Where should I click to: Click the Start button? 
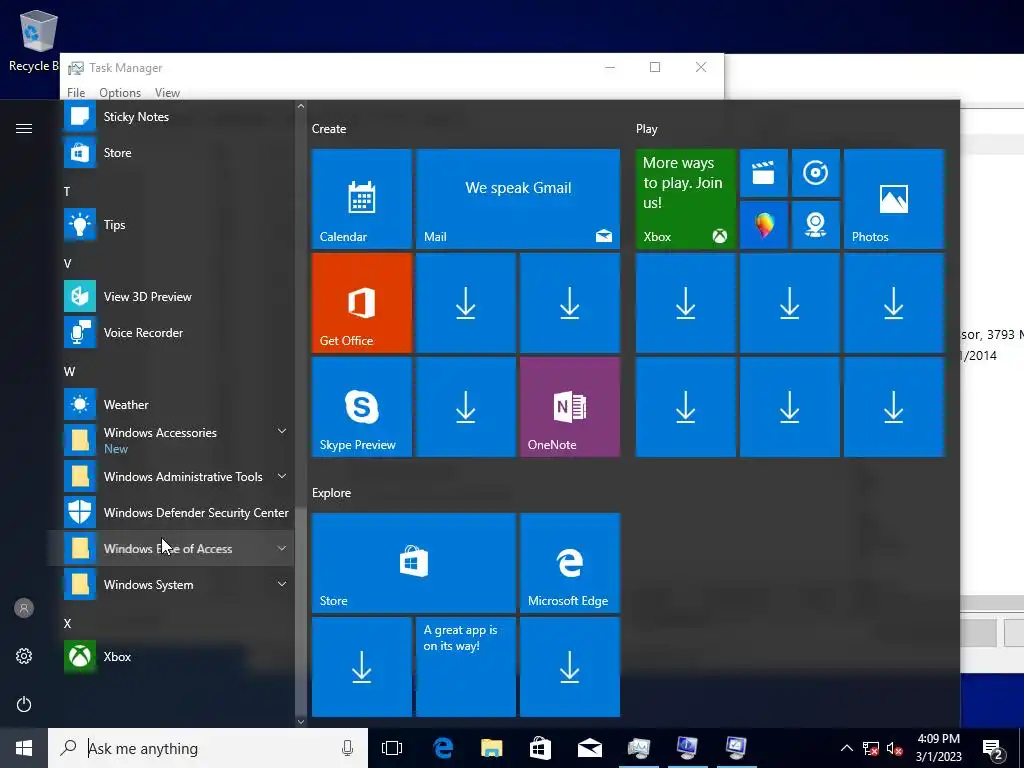[x=24, y=748]
